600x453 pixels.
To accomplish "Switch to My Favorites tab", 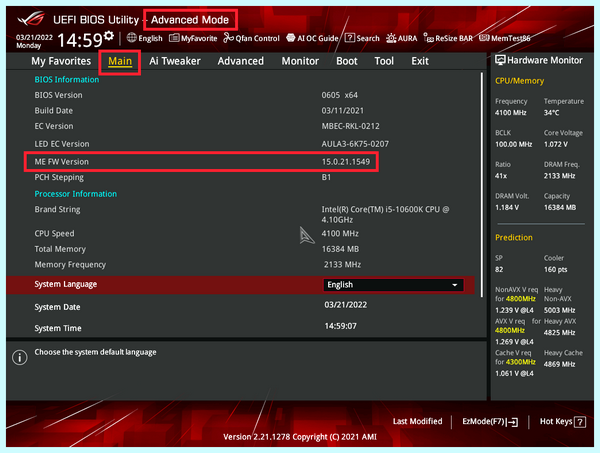I will pos(61,61).
